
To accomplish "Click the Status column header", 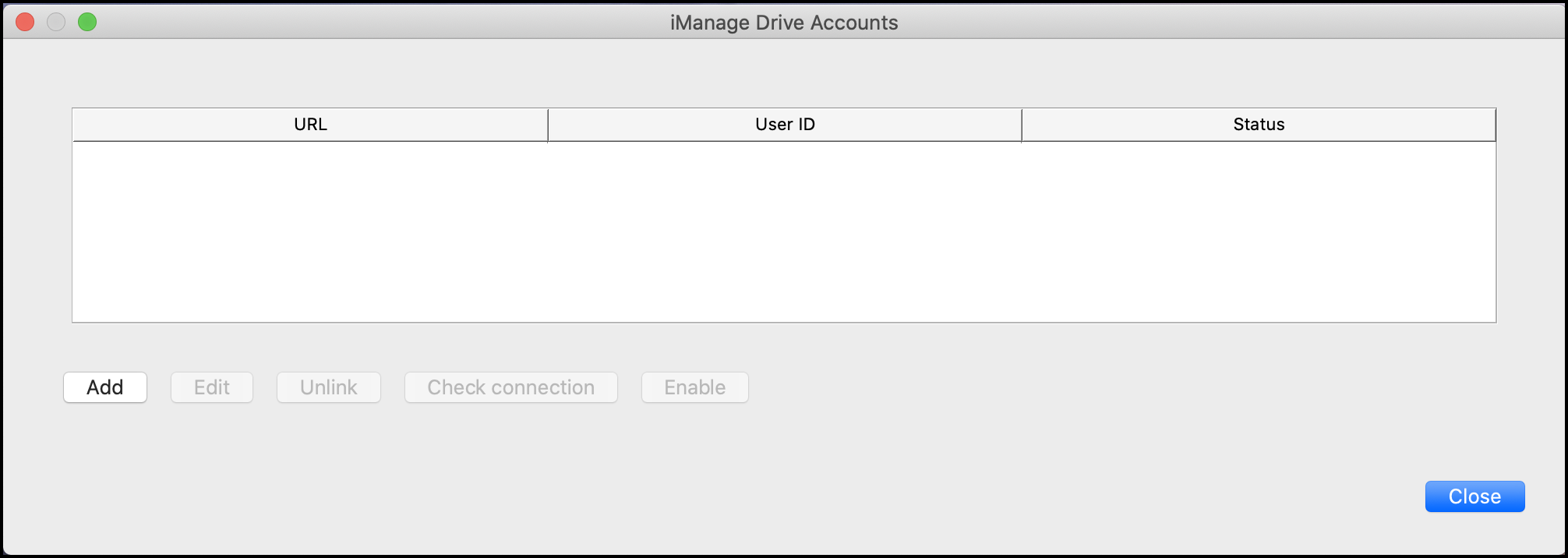I will click(1259, 125).
